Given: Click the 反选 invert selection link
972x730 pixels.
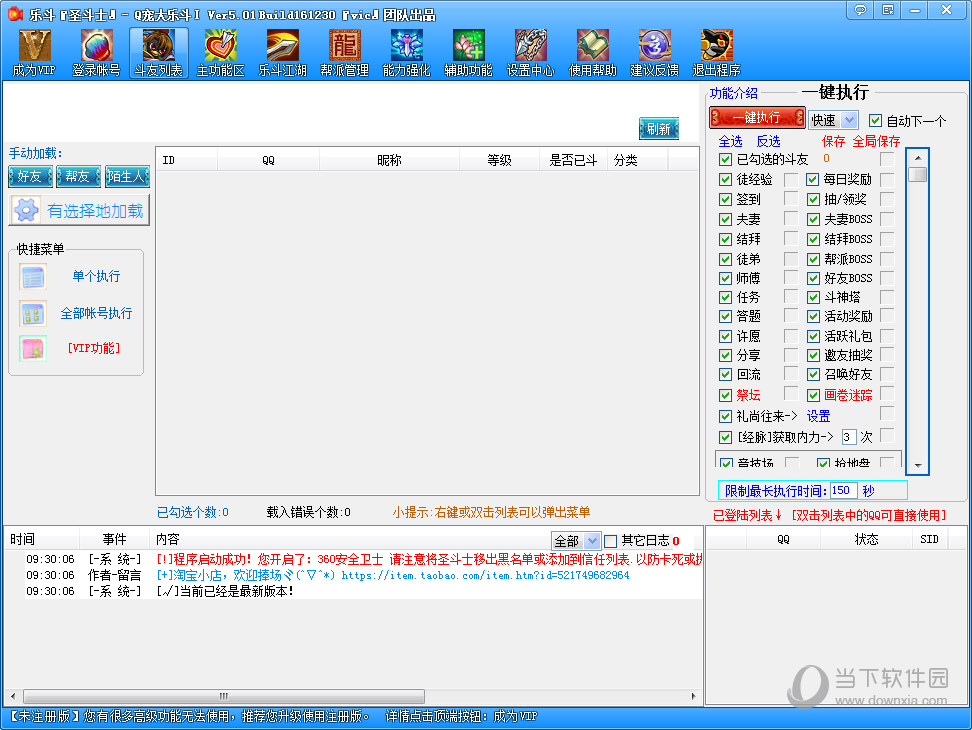Looking at the screenshot, I should (769, 141).
